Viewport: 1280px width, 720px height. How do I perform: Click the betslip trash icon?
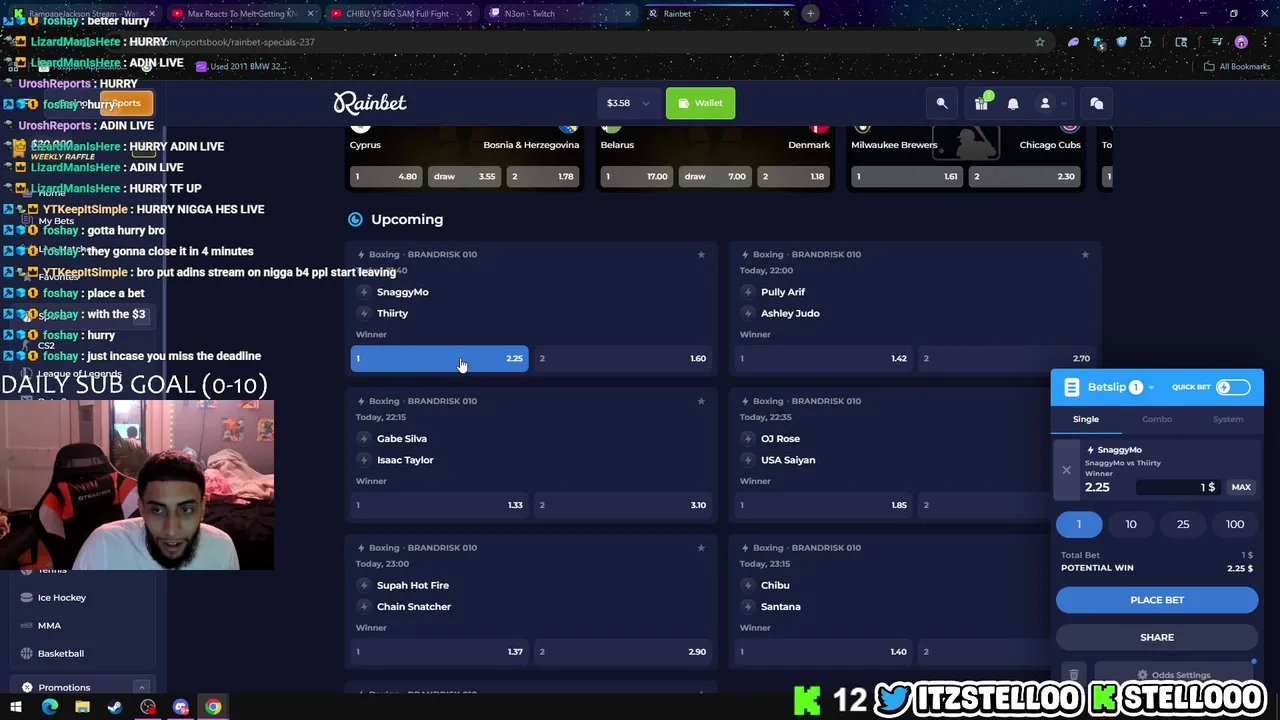[1073, 675]
